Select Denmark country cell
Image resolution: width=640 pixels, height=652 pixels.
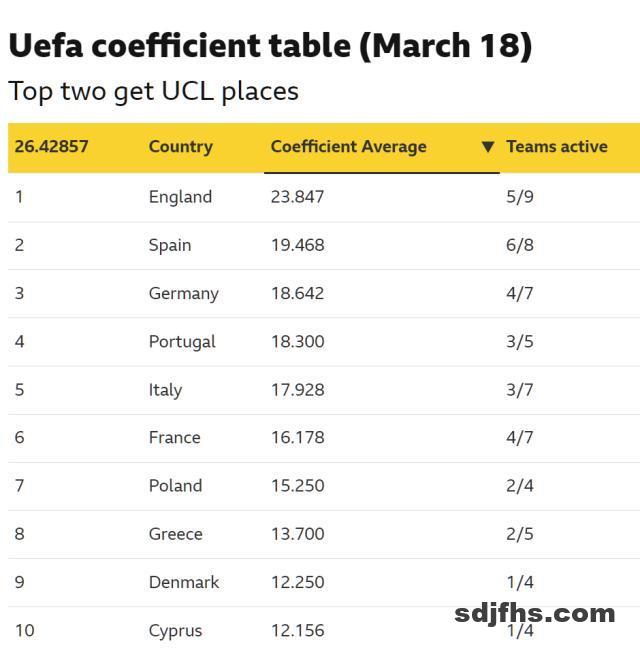(183, 582)
